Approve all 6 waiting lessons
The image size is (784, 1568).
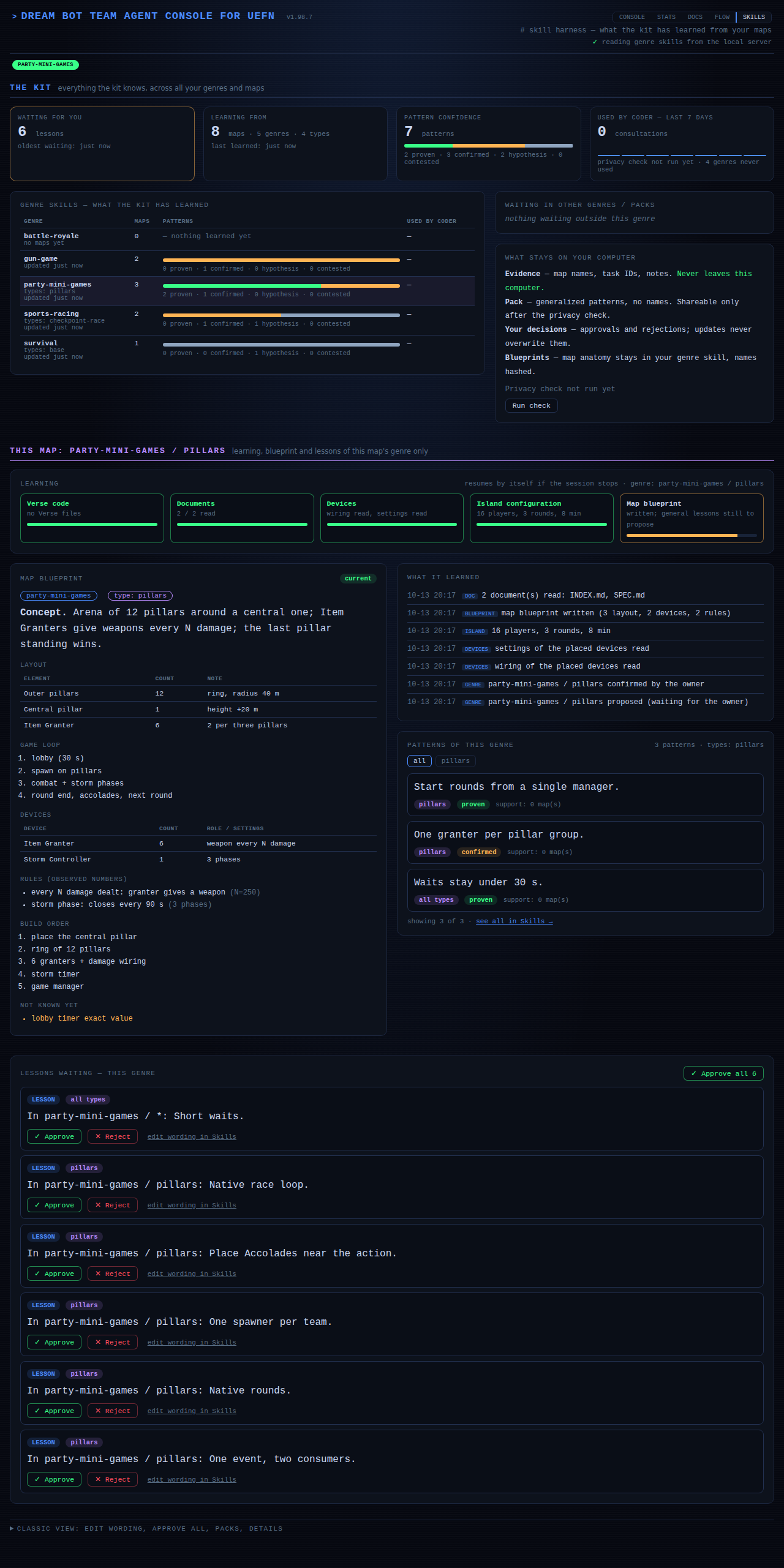723,1073
